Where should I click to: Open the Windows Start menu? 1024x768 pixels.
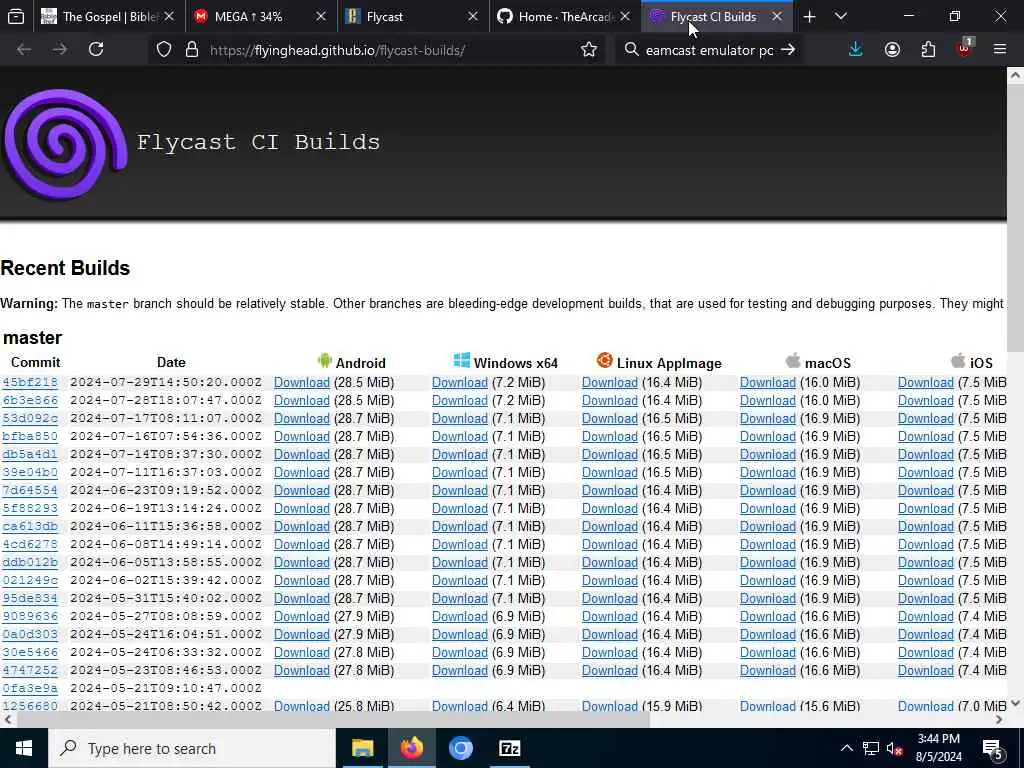click(x=24, y=748)
